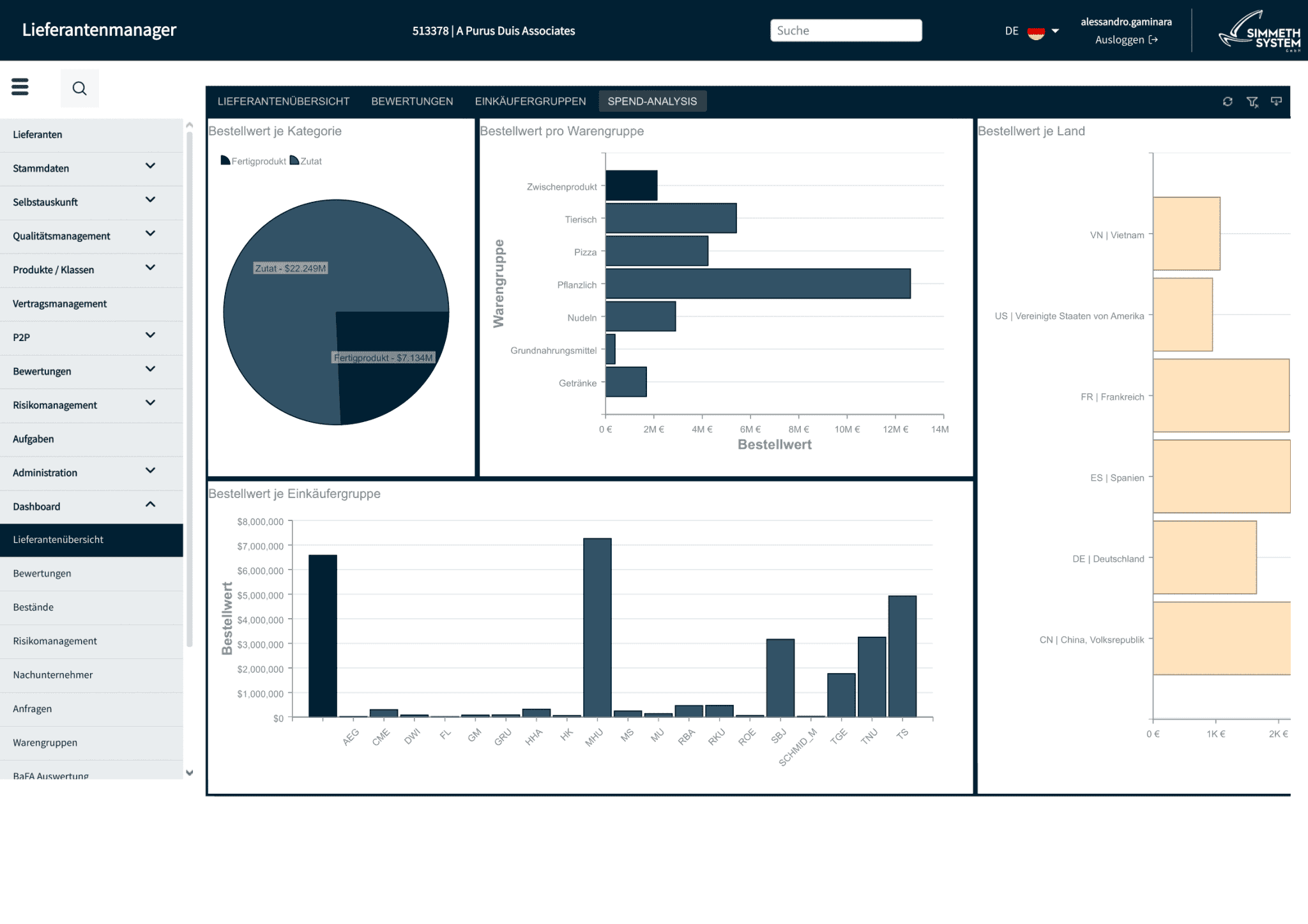Click the clear filter funnel icon
Viewport: 1308px width, 924px height.
[1252, 102]
